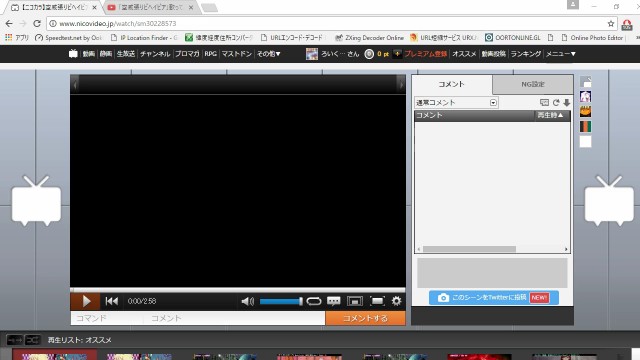Screen dimensions: 640x360
Task: Expand the その他 menu in header
Action: 268,54
